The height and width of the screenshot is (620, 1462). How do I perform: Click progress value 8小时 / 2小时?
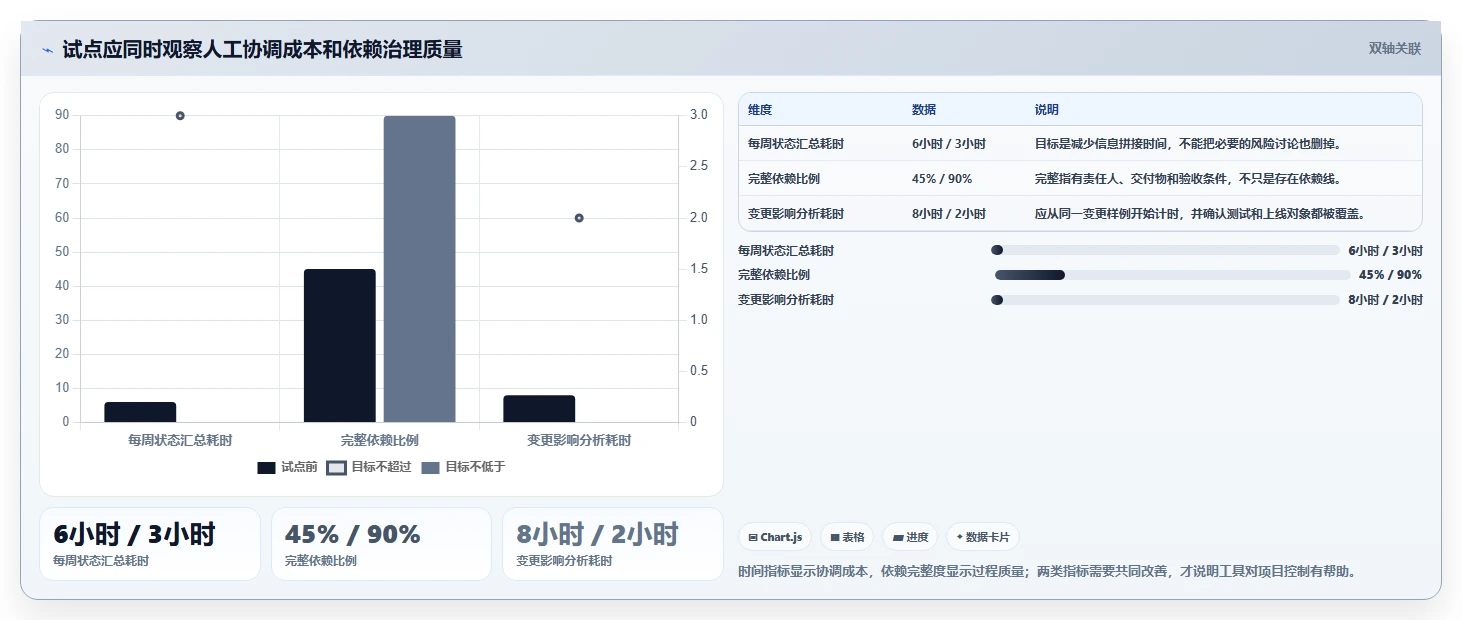tap(1385, 300)
